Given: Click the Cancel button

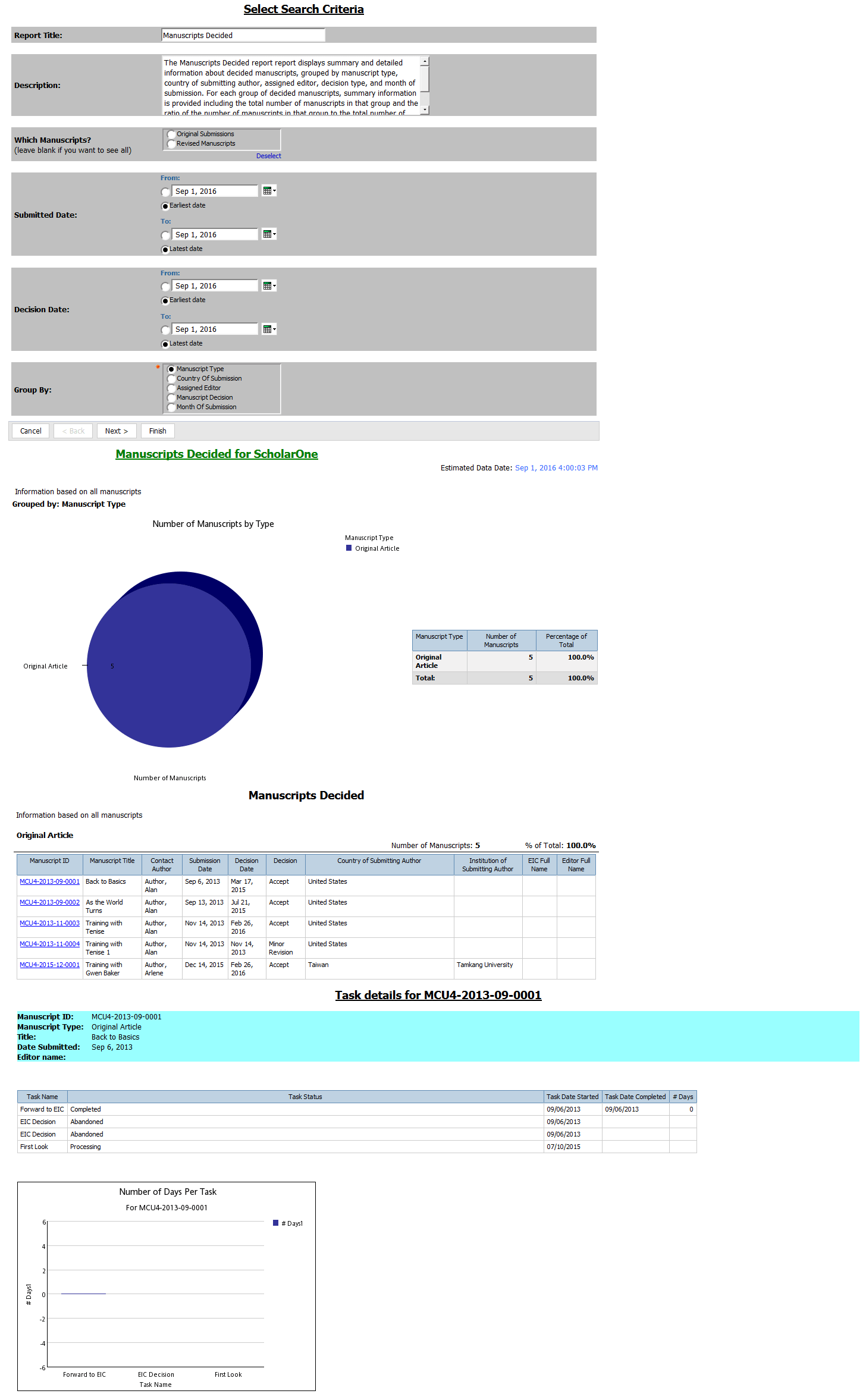Looking at the screenshot, I should (31, 431).
